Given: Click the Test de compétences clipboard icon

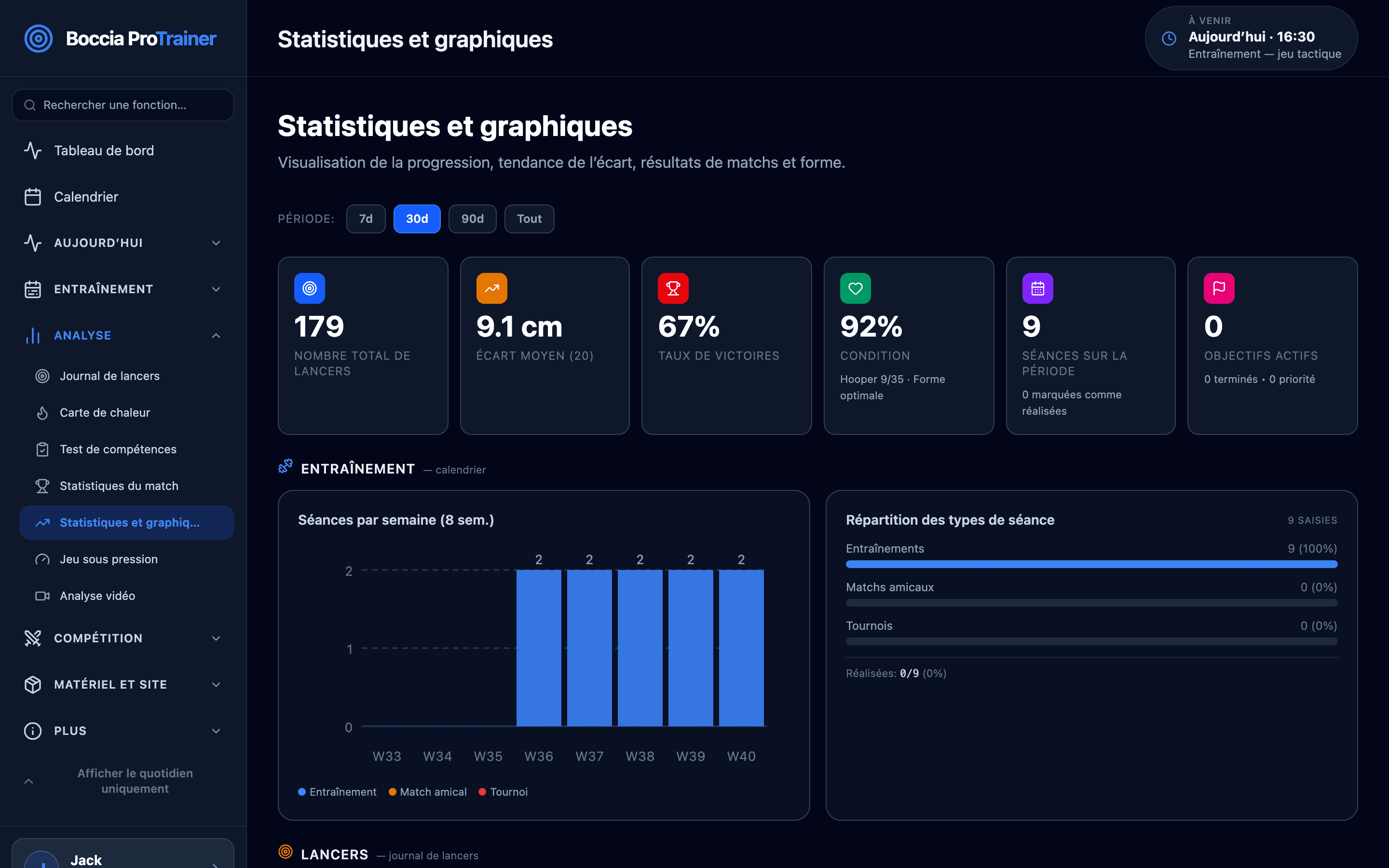Looking at the screenshot, I should 42,449.
